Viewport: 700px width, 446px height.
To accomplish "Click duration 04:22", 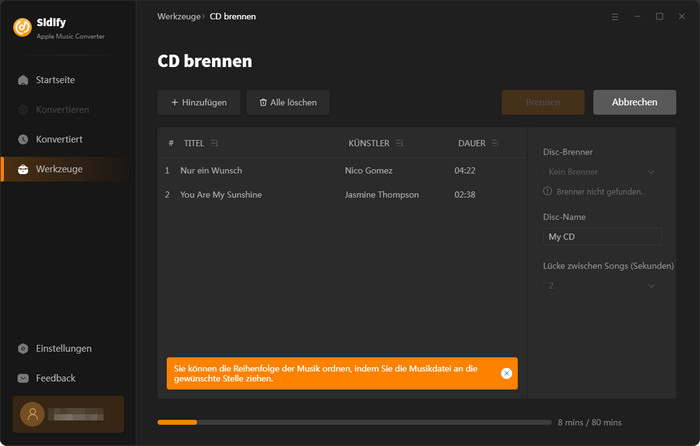I will pyautogui.click(x=465, y=171).
